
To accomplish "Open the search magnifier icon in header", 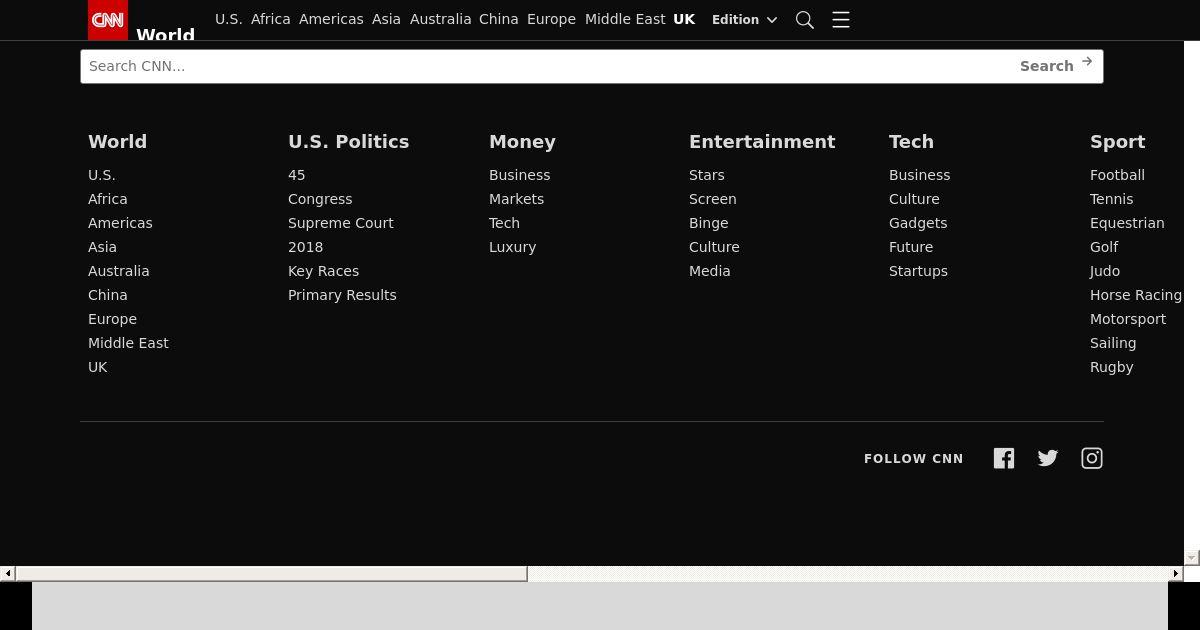I will tap(804, 20).
